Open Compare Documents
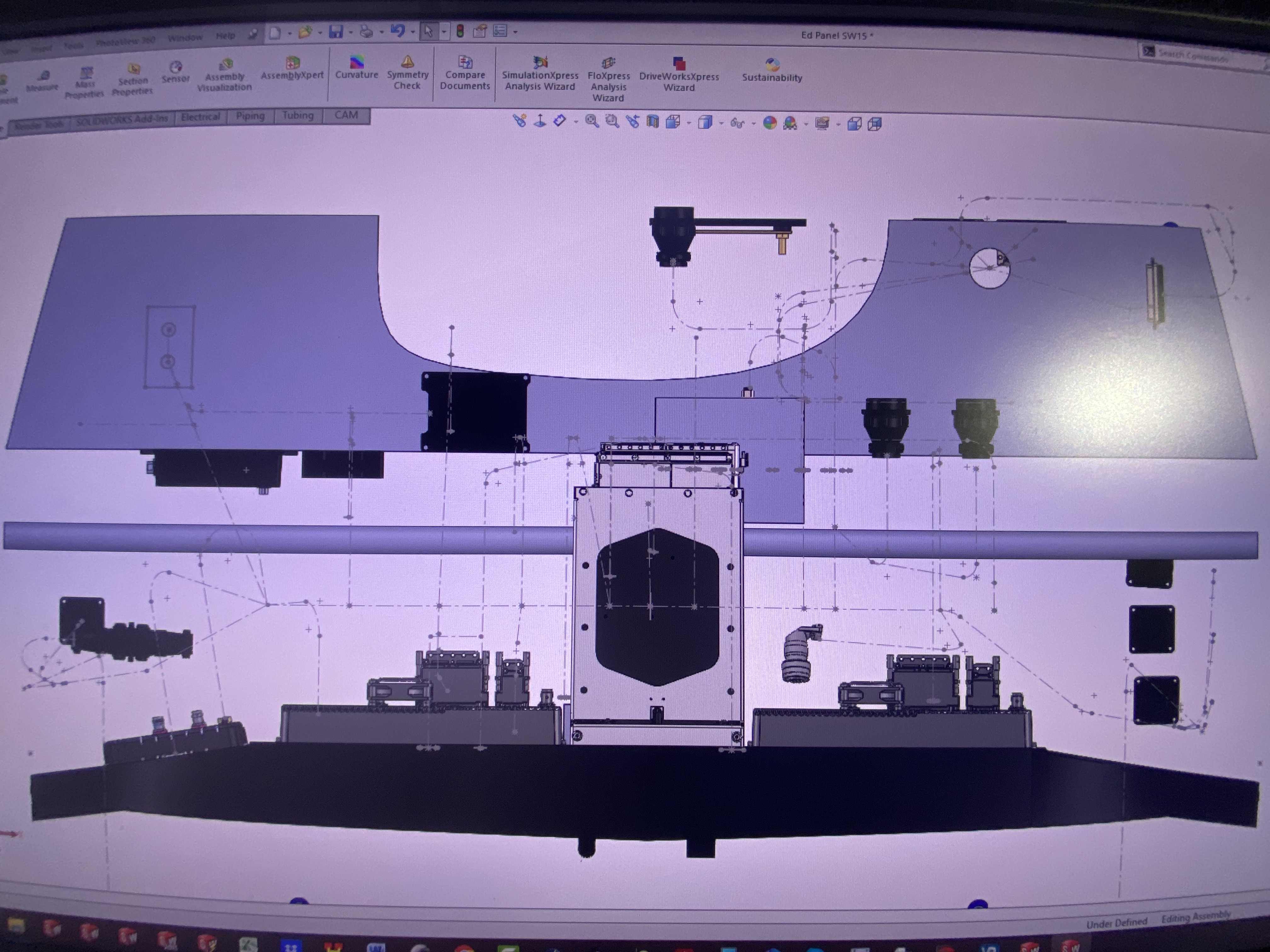The height and width of the screenshot is (952, 1270). click(x=465, y=73)
